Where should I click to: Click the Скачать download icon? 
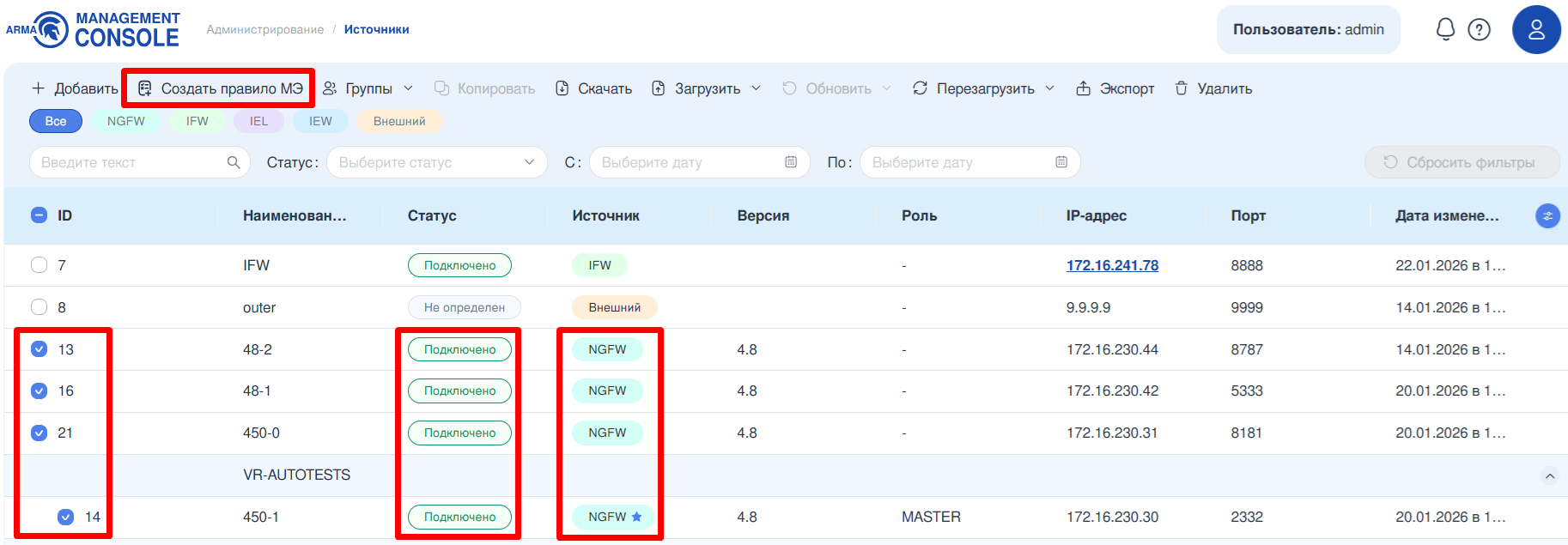562,88
